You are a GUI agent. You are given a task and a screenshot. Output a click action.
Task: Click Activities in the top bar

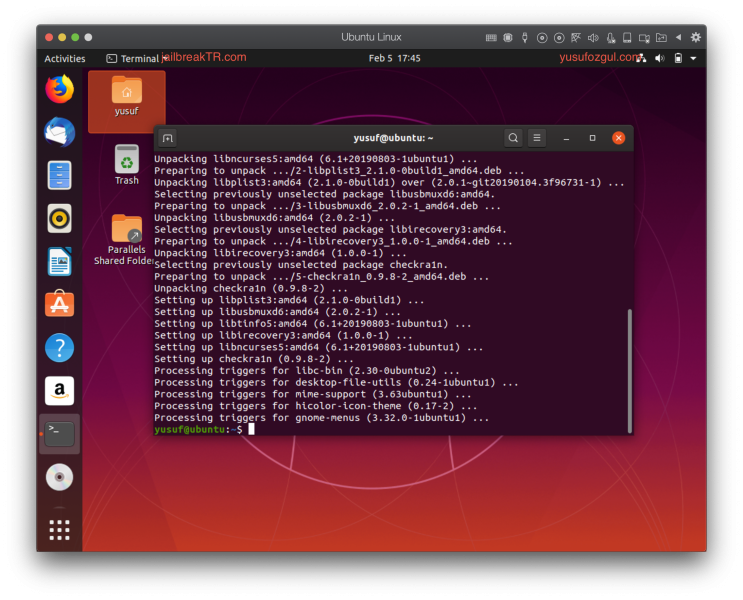(x=65, y=59)
